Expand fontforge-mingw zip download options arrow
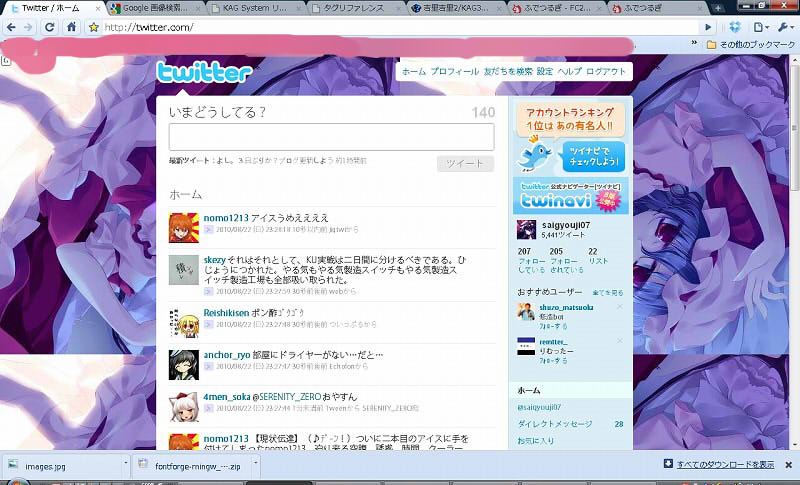 click(x=256, y=463)
